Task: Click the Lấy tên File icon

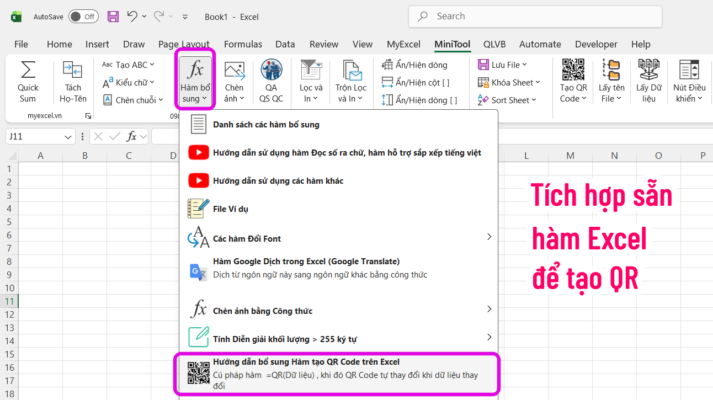Action: pyautogui.click(x=610, y=80)
